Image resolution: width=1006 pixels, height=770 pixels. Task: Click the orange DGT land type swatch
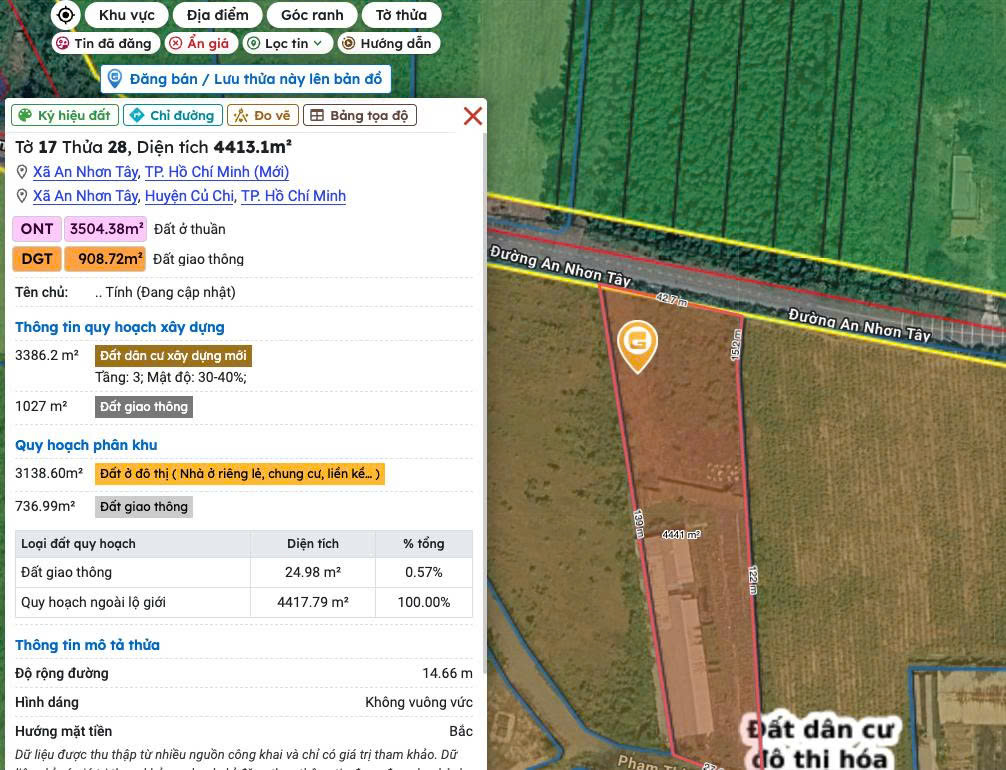[37, 259]
